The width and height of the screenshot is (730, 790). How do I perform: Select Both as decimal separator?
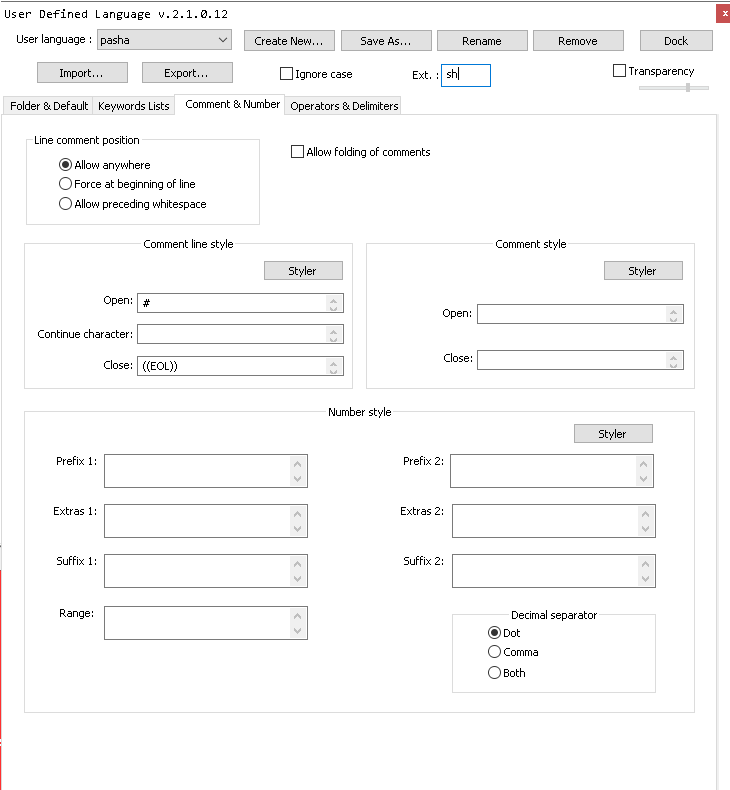click(494, 673)
